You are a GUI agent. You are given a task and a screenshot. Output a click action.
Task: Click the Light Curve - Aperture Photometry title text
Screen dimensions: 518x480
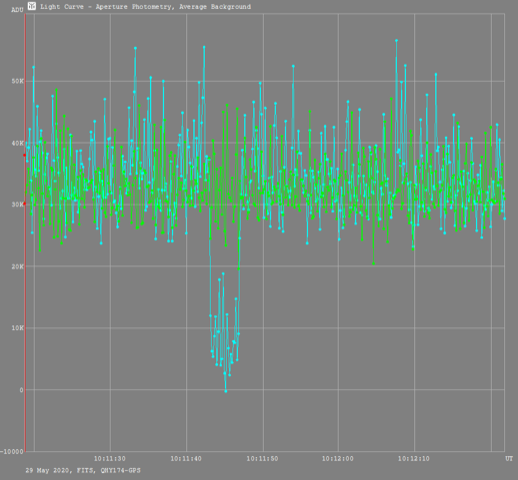pyautogui.click(x=146, y=7)
